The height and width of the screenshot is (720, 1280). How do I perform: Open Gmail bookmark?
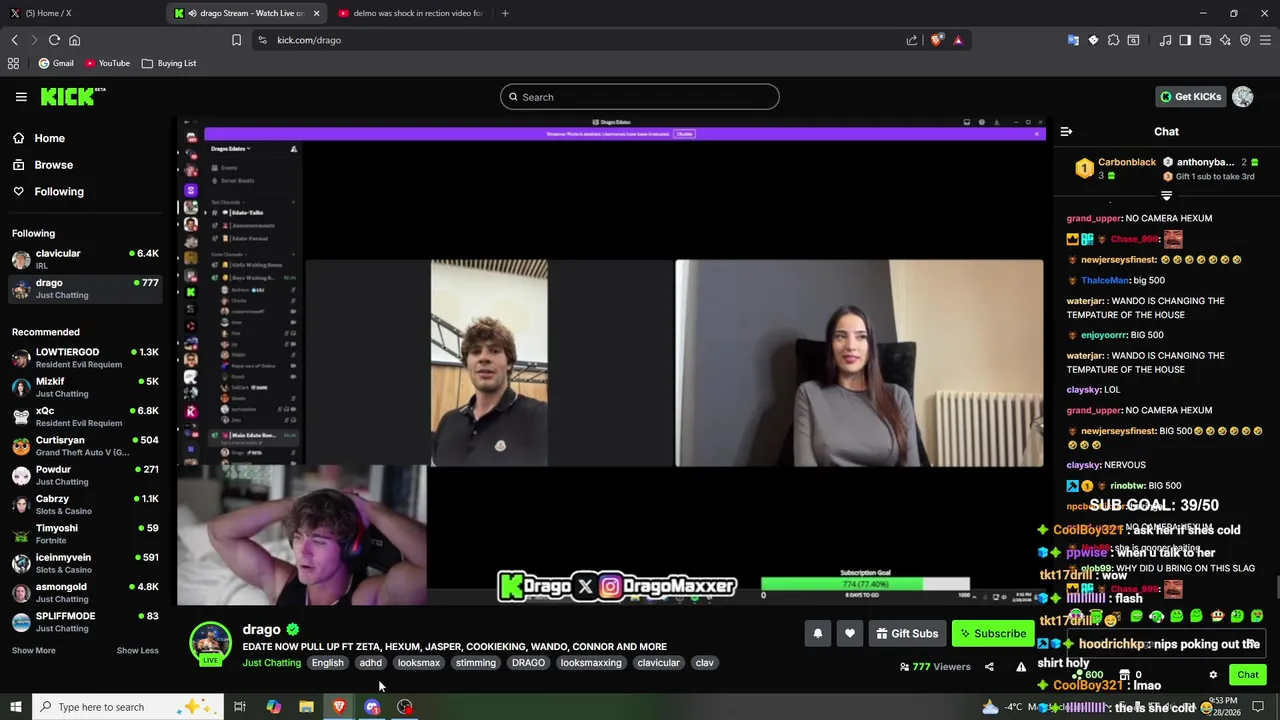click(x=55, y=63)
